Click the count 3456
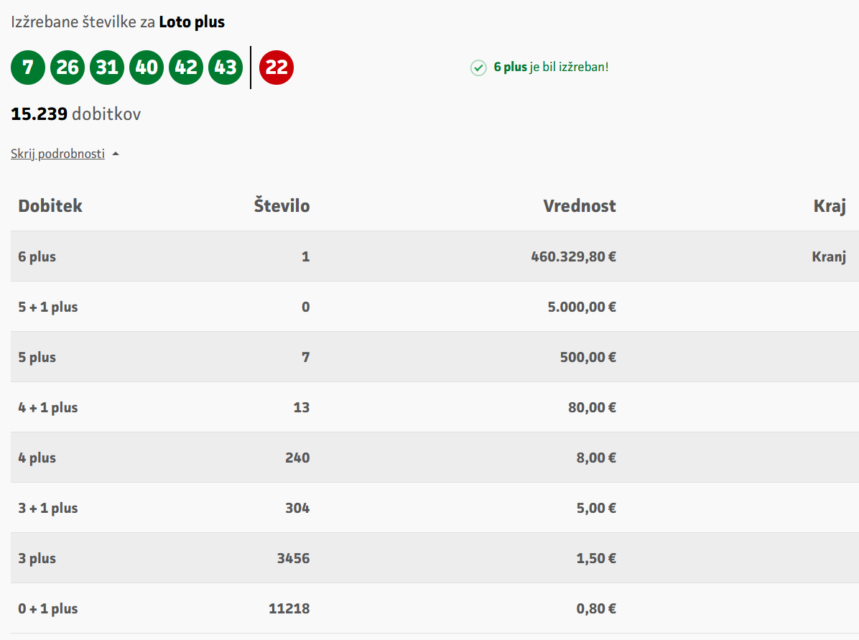Image resolution: width=859 pixels, height=640 pixels. pos(293,559)
